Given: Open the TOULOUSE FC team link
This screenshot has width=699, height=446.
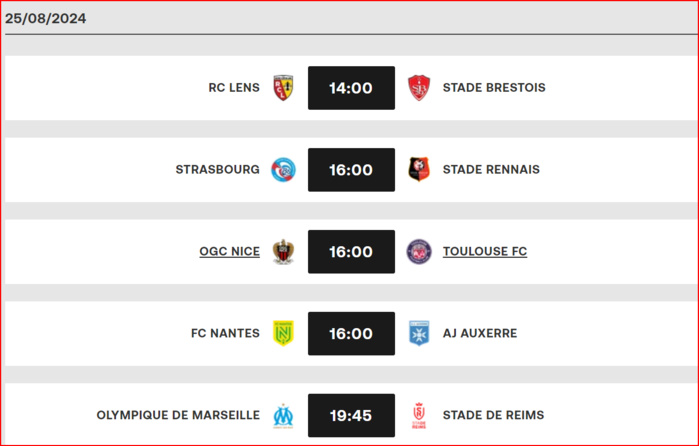Looking at the screenshot, I should (x=485, y=252).
